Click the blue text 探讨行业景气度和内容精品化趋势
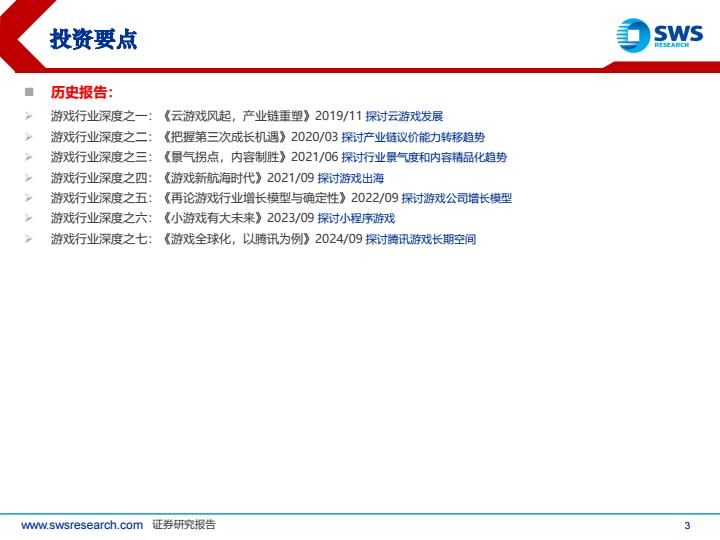Image resolution: width=720 pixels, height=540 pixels. click(424, 157)
